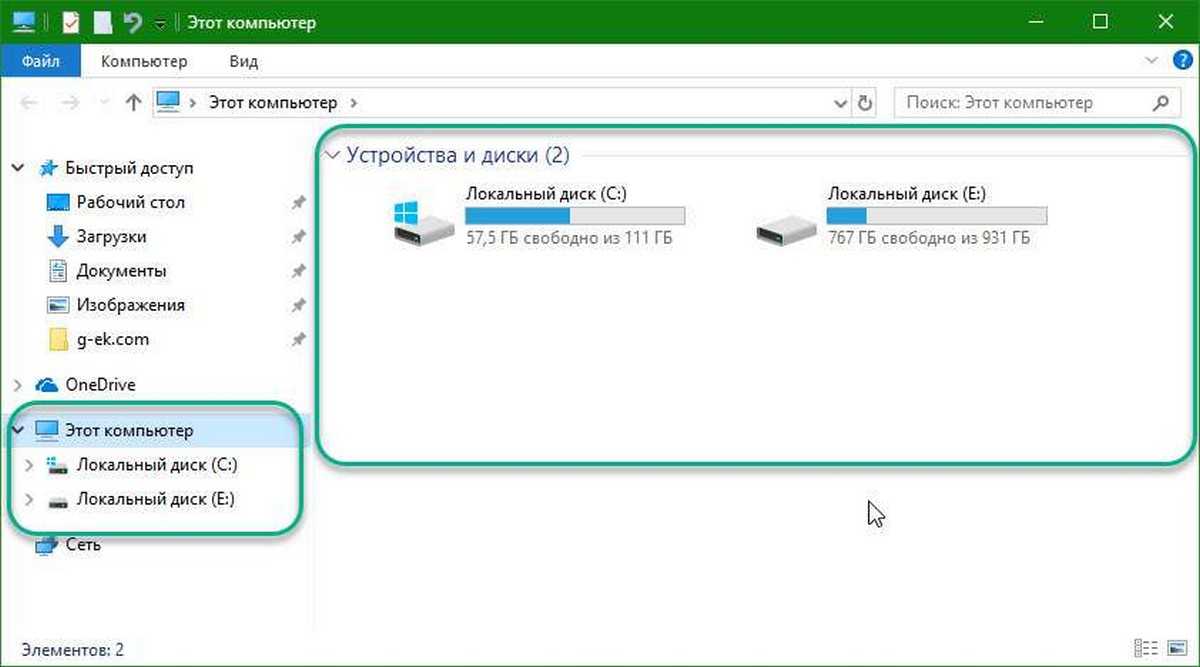Open the g-ek.com folder in sidebar
1200x667 pixels.
tap(112, 339)
